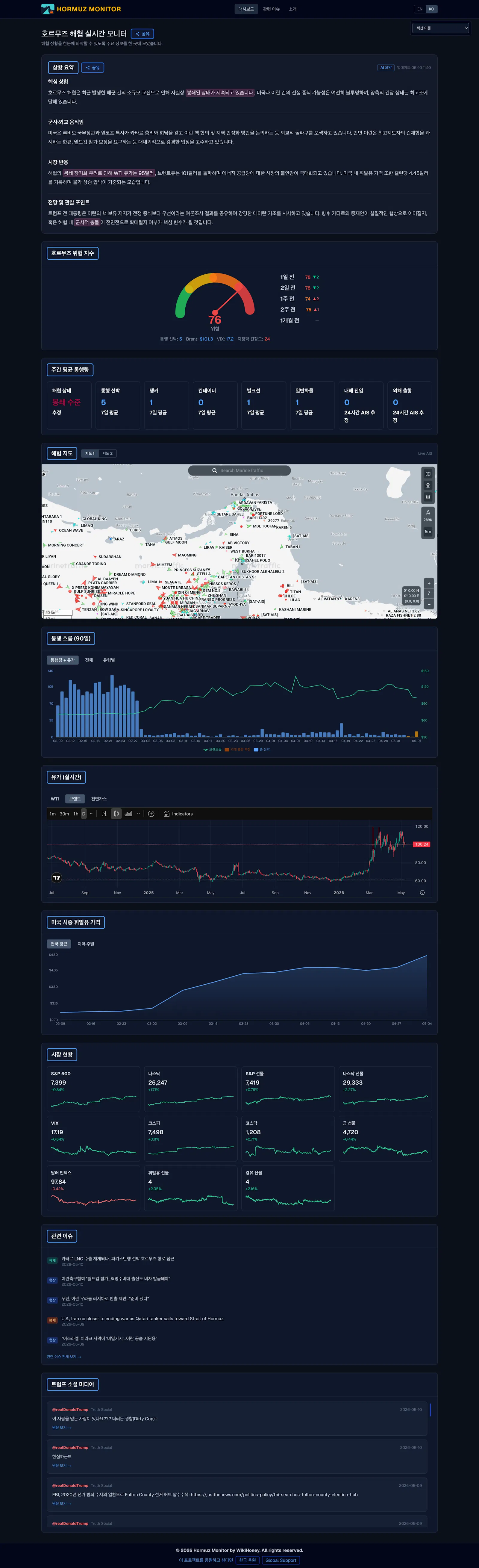
Task: Click the density layer icon on map
Action: pyautogui.click(x=428, y=485)
